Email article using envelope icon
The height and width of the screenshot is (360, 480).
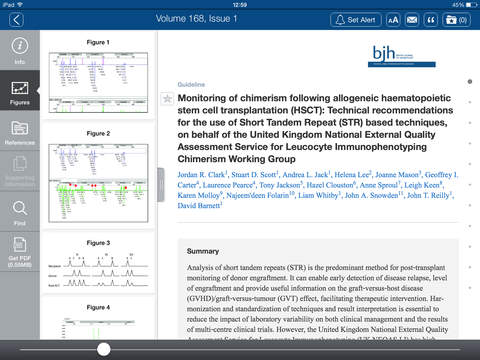[x=412, y=20]
